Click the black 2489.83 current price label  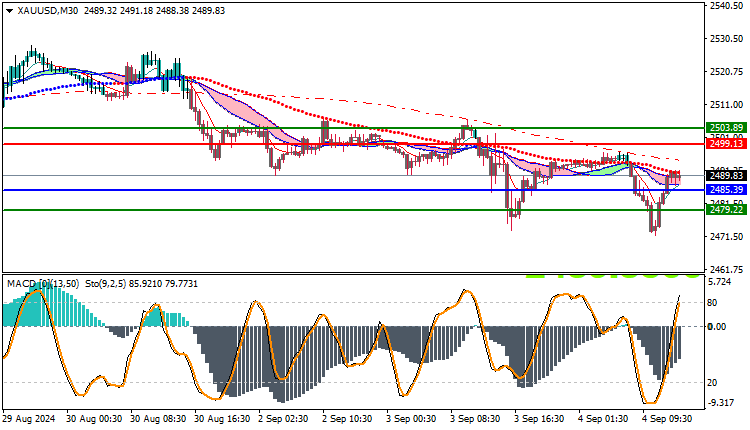pyautogui.click(x=727, y=176)
